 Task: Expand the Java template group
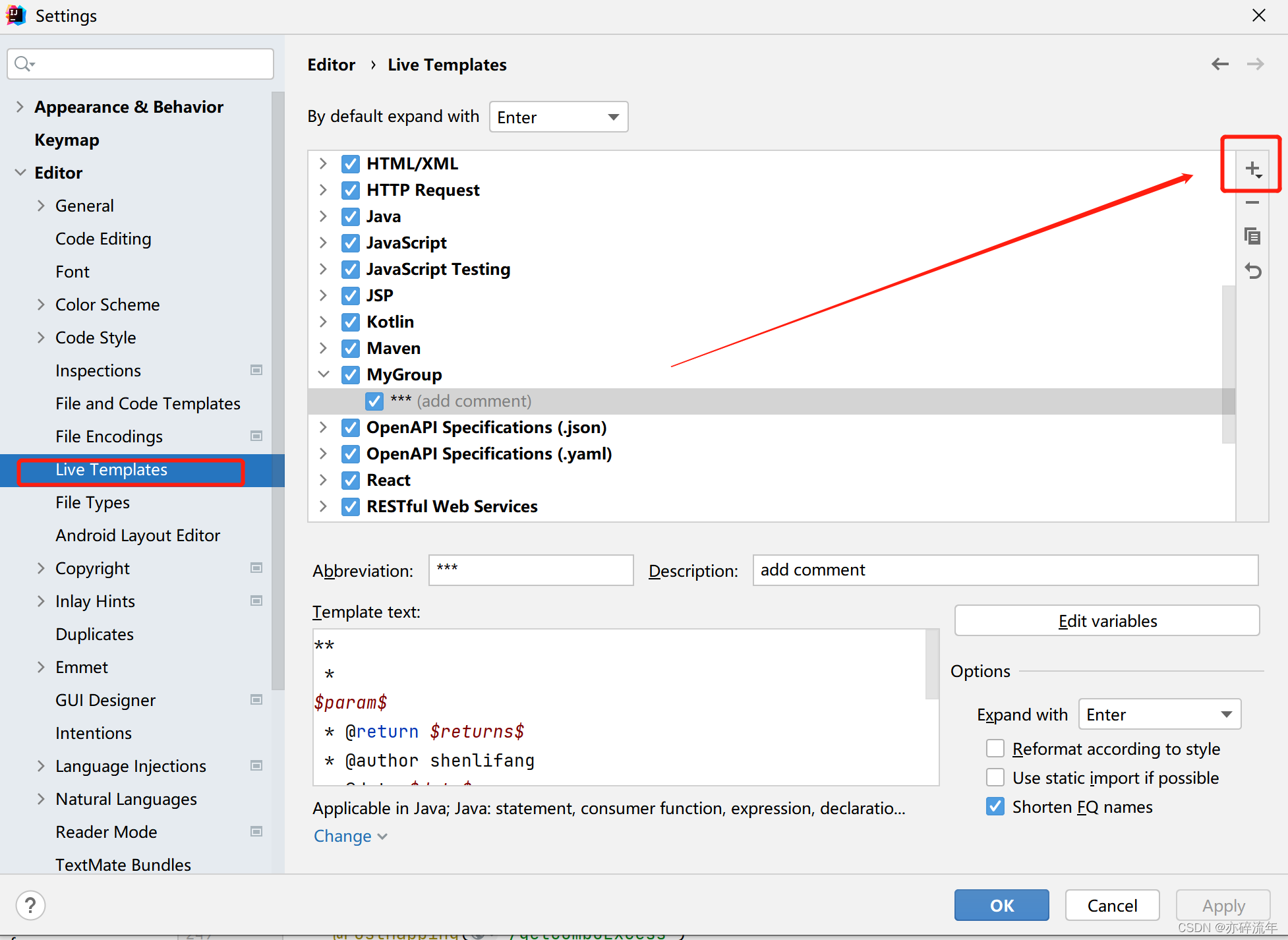[323, 216]
